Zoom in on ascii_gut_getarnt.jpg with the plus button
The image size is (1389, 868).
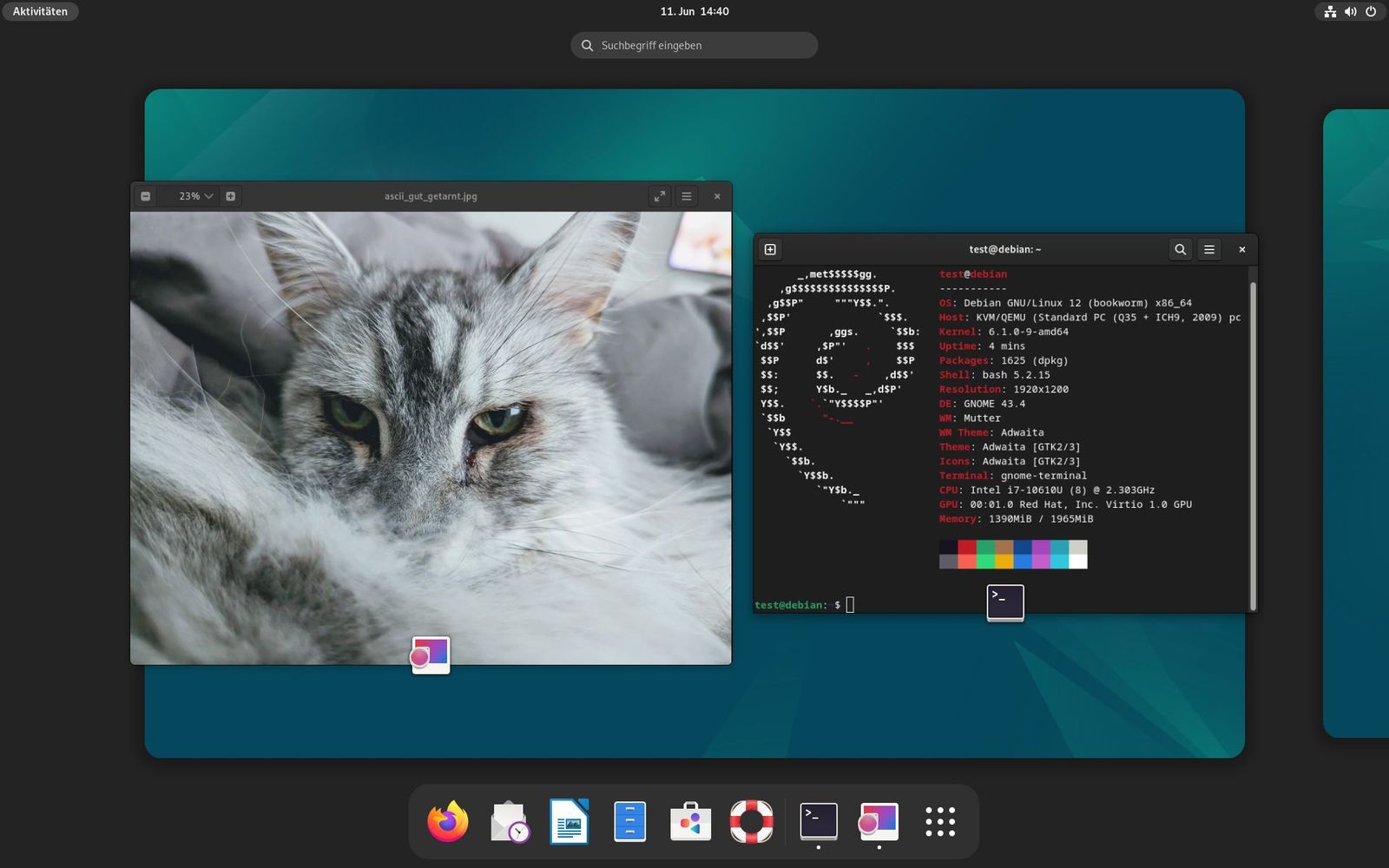point(230,196)
